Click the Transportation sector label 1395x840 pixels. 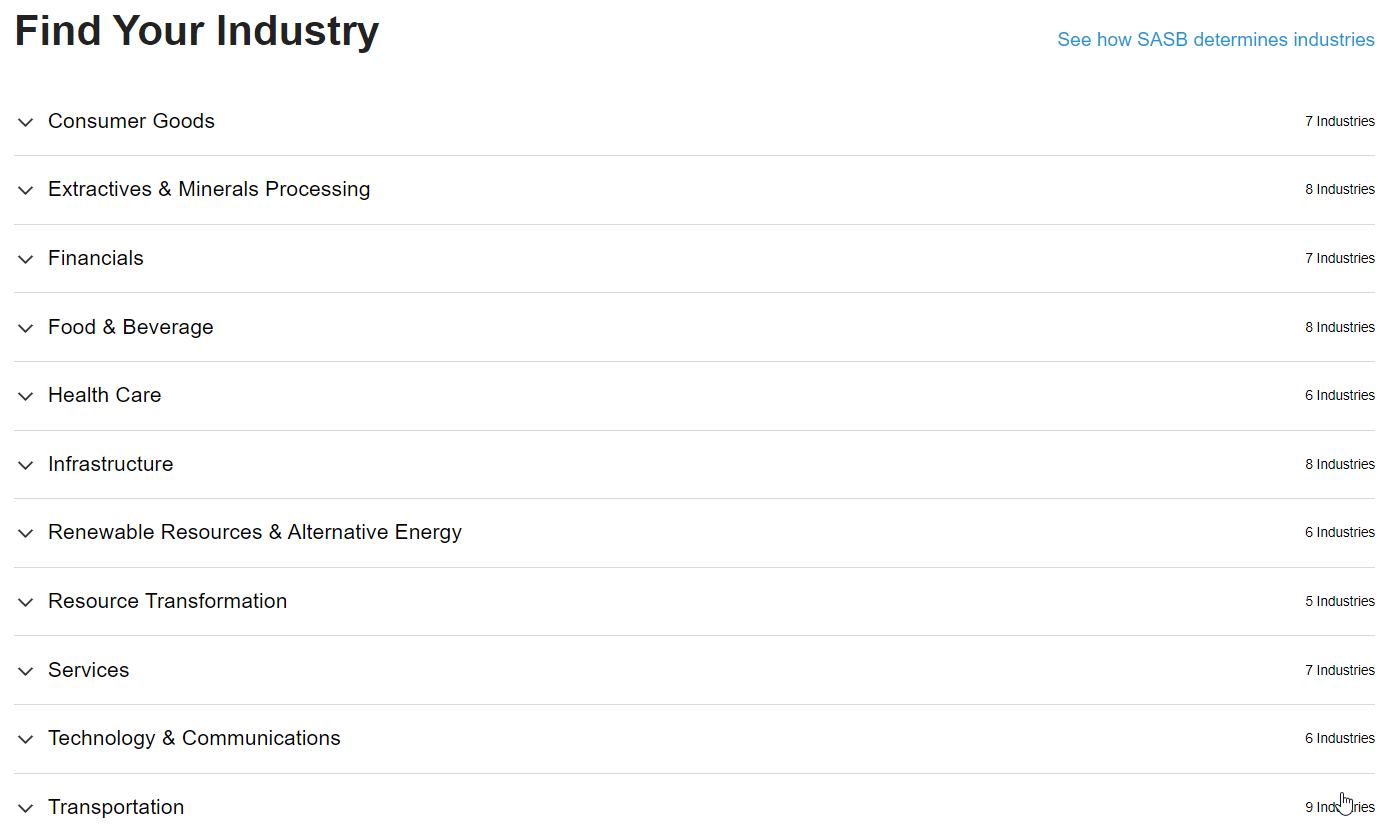pos(116,807)
